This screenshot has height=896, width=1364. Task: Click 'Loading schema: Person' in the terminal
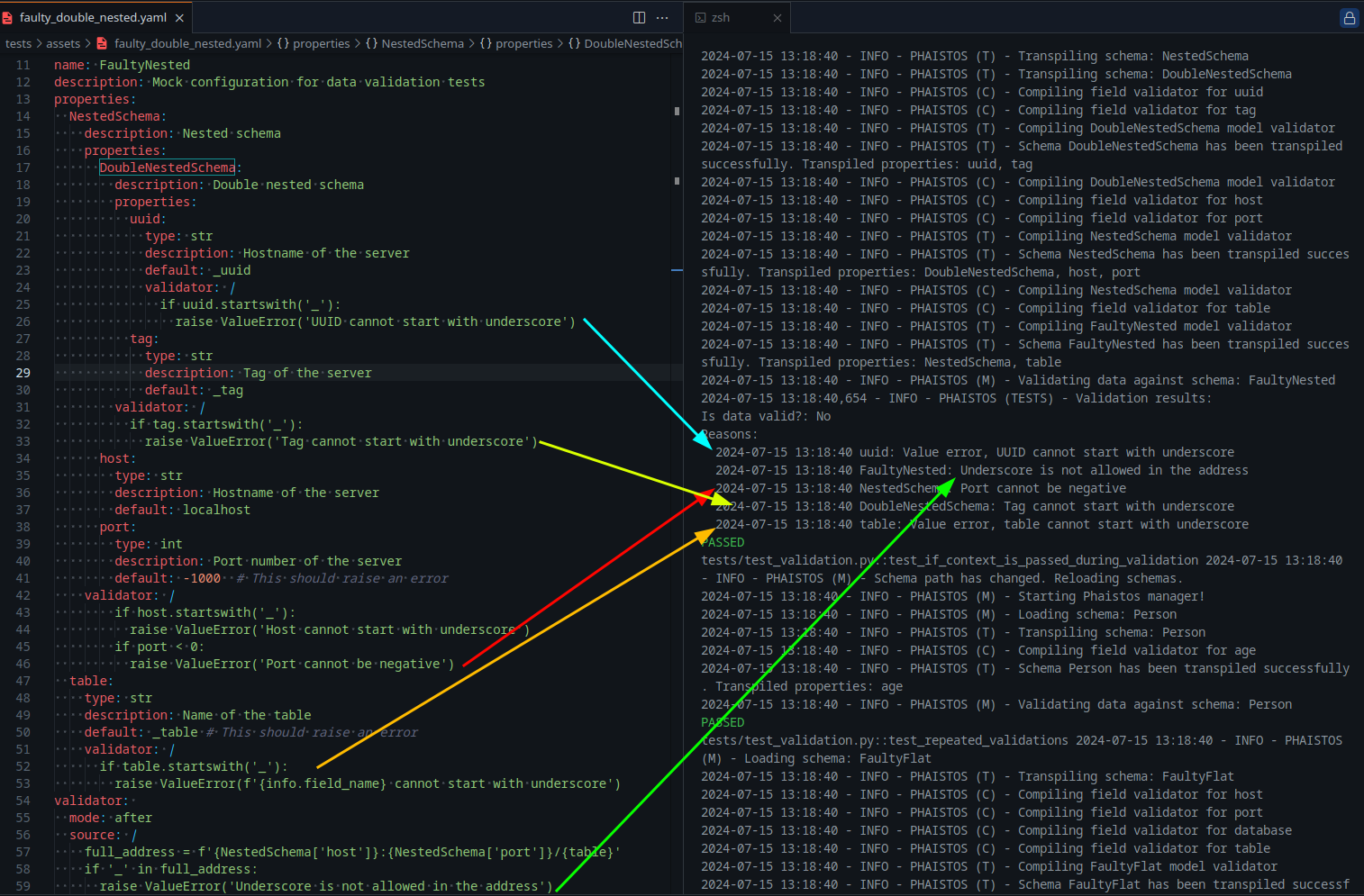tap(1097, 614)
